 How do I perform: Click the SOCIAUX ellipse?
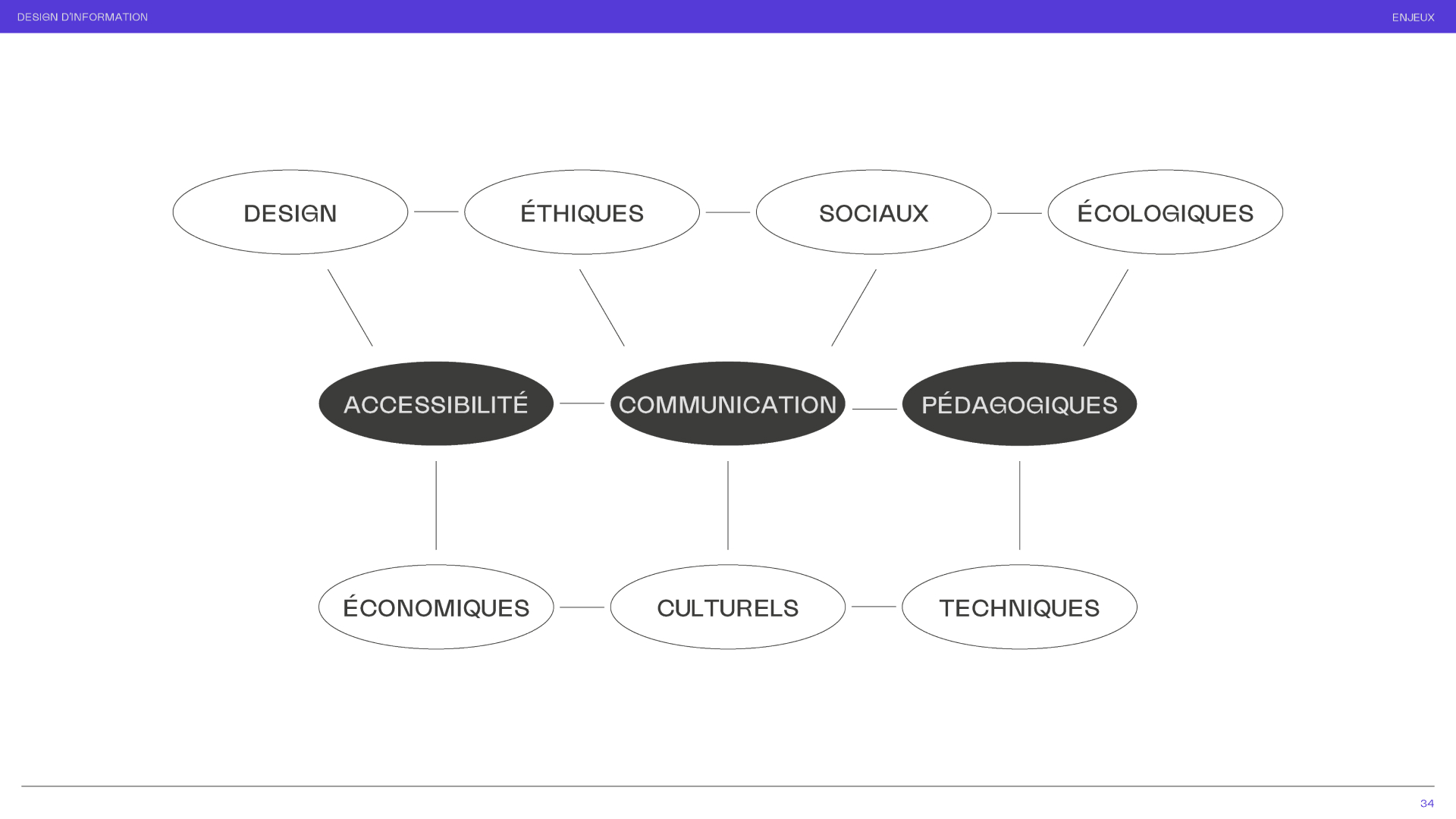click(x=874, y=212)
